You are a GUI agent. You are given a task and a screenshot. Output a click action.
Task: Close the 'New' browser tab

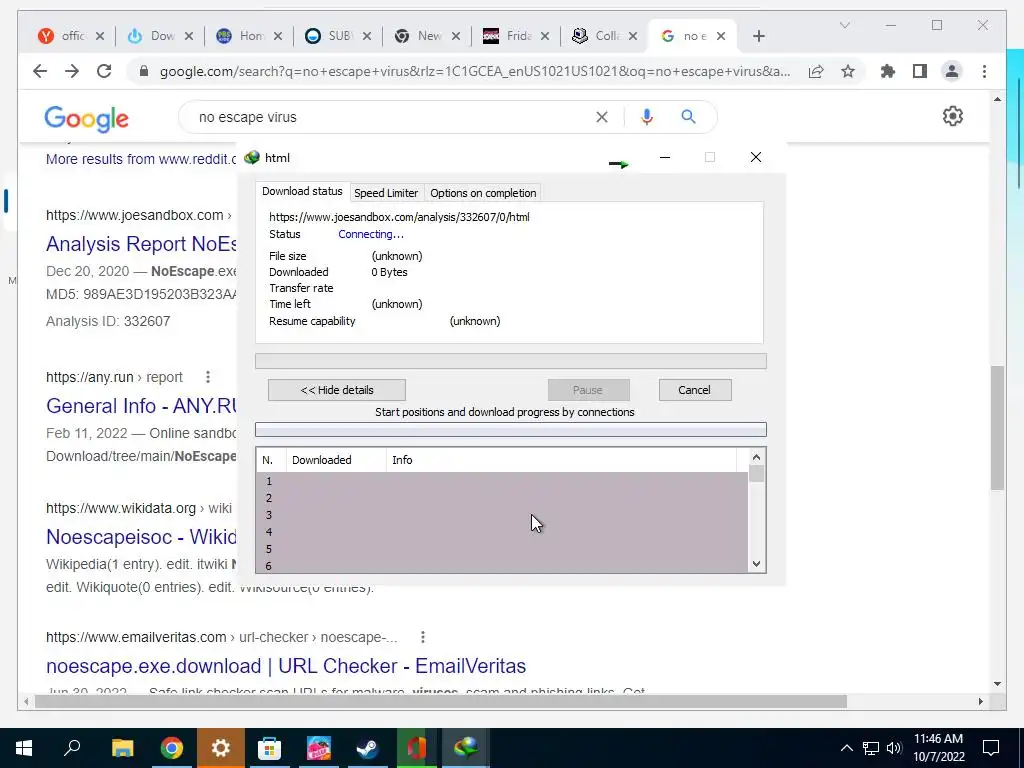coord(456,36)
